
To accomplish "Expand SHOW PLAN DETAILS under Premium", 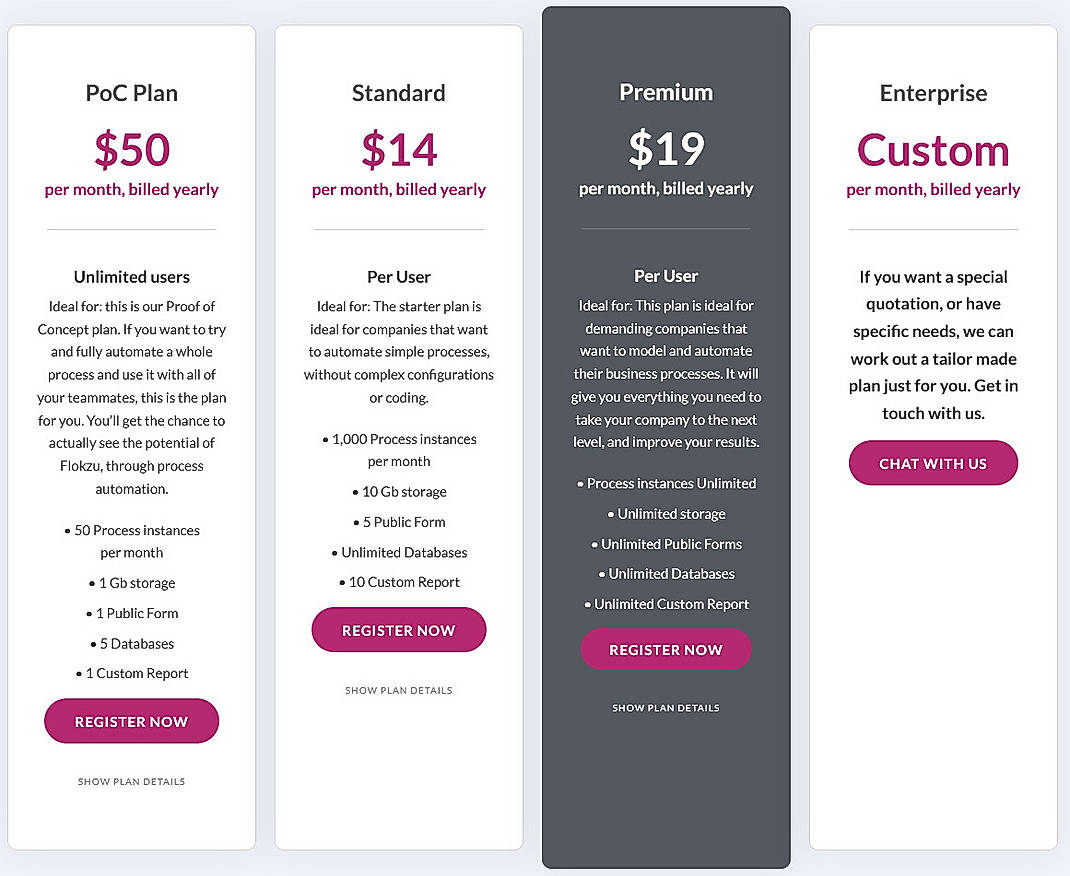I will (x=666, y=707).
